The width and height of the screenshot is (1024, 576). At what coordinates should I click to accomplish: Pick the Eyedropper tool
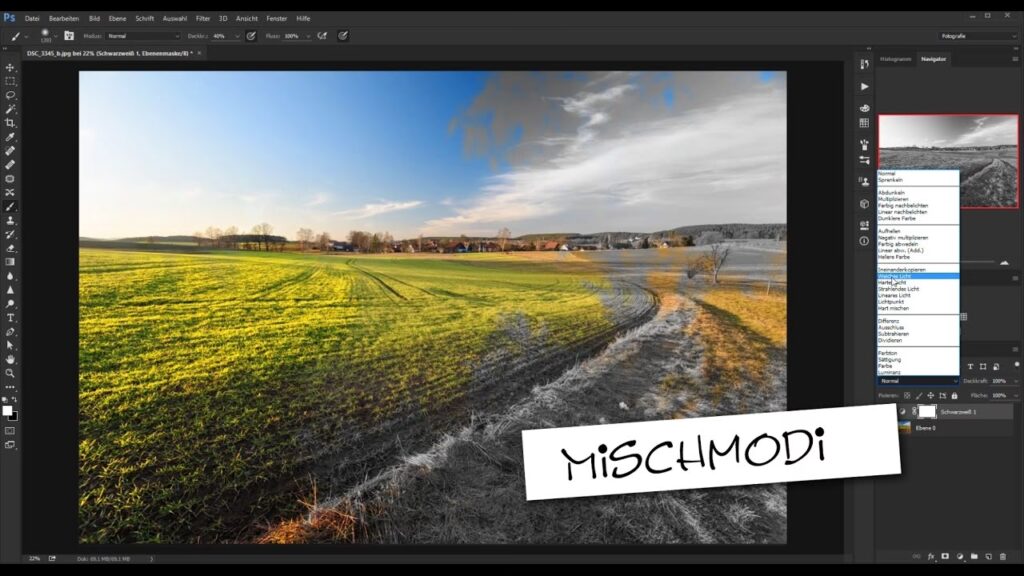10,137
